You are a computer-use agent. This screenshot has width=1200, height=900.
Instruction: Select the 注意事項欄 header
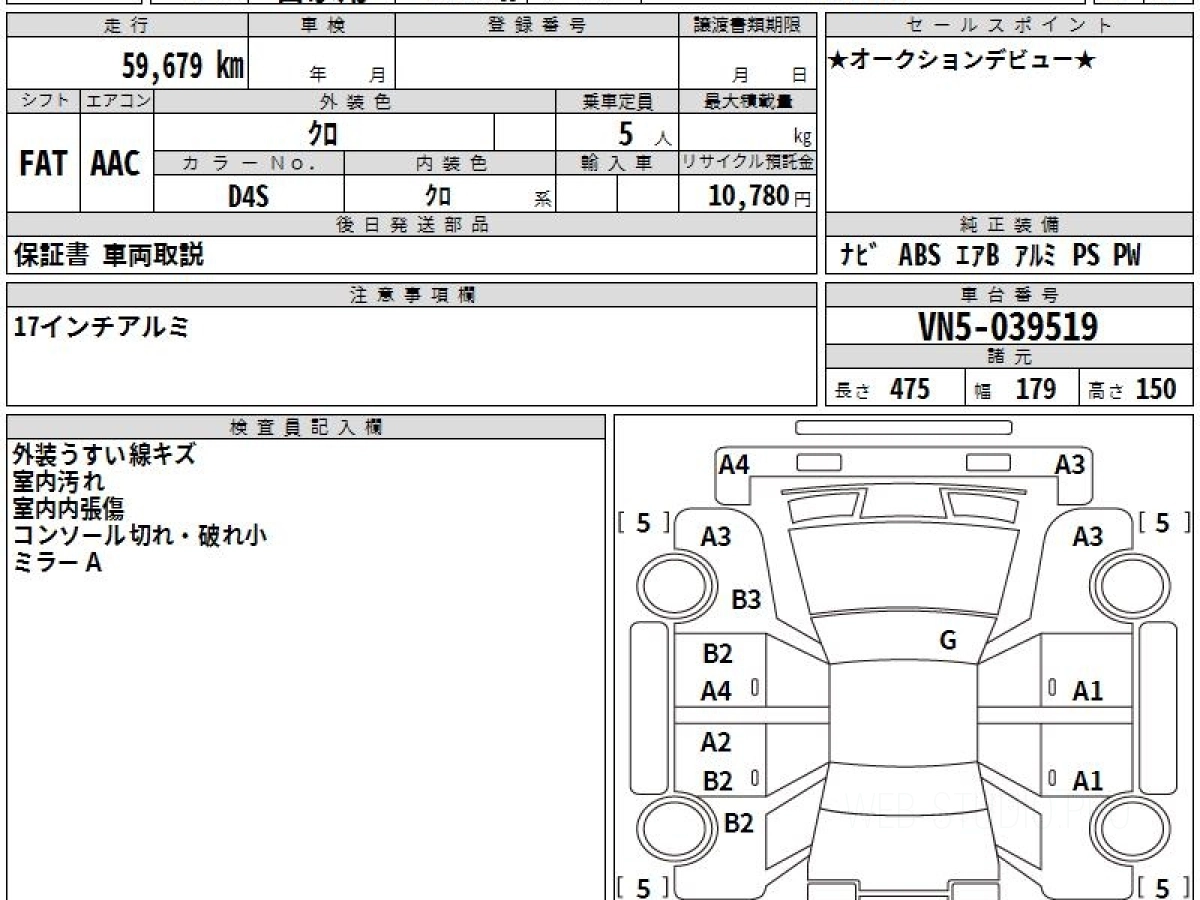pos(411,295)
